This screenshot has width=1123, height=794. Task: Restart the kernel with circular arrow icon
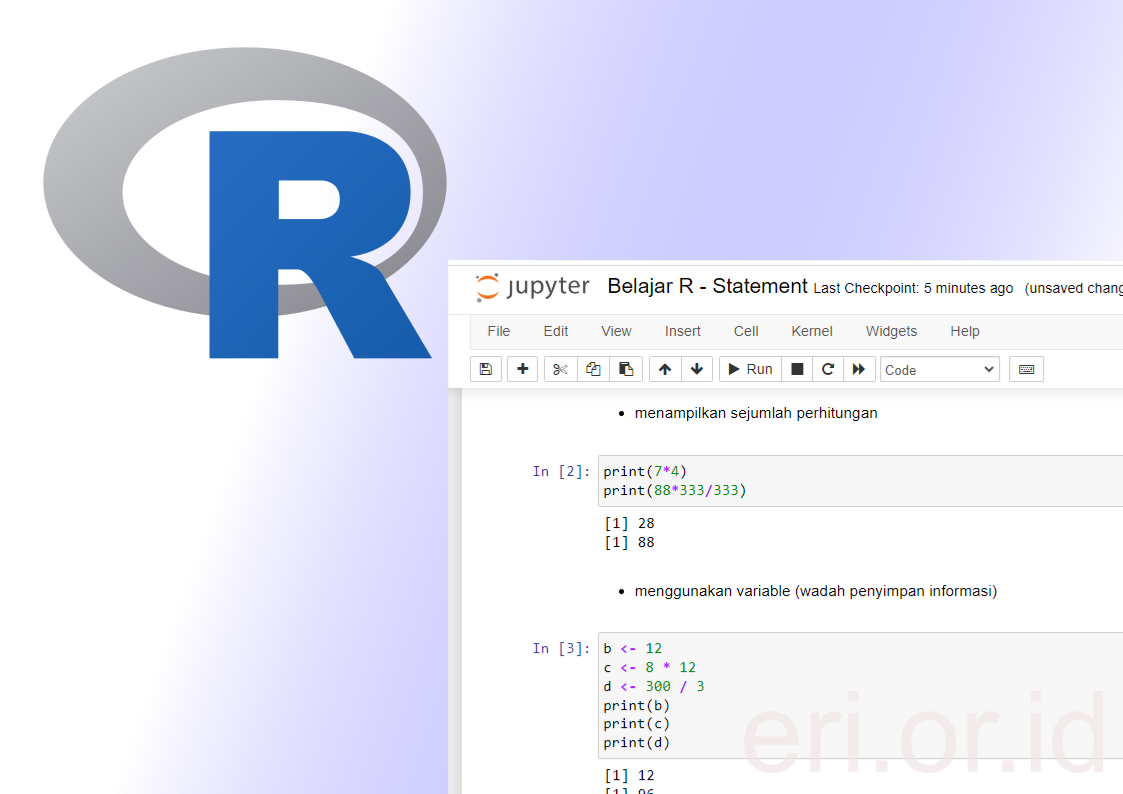[828, 369]
